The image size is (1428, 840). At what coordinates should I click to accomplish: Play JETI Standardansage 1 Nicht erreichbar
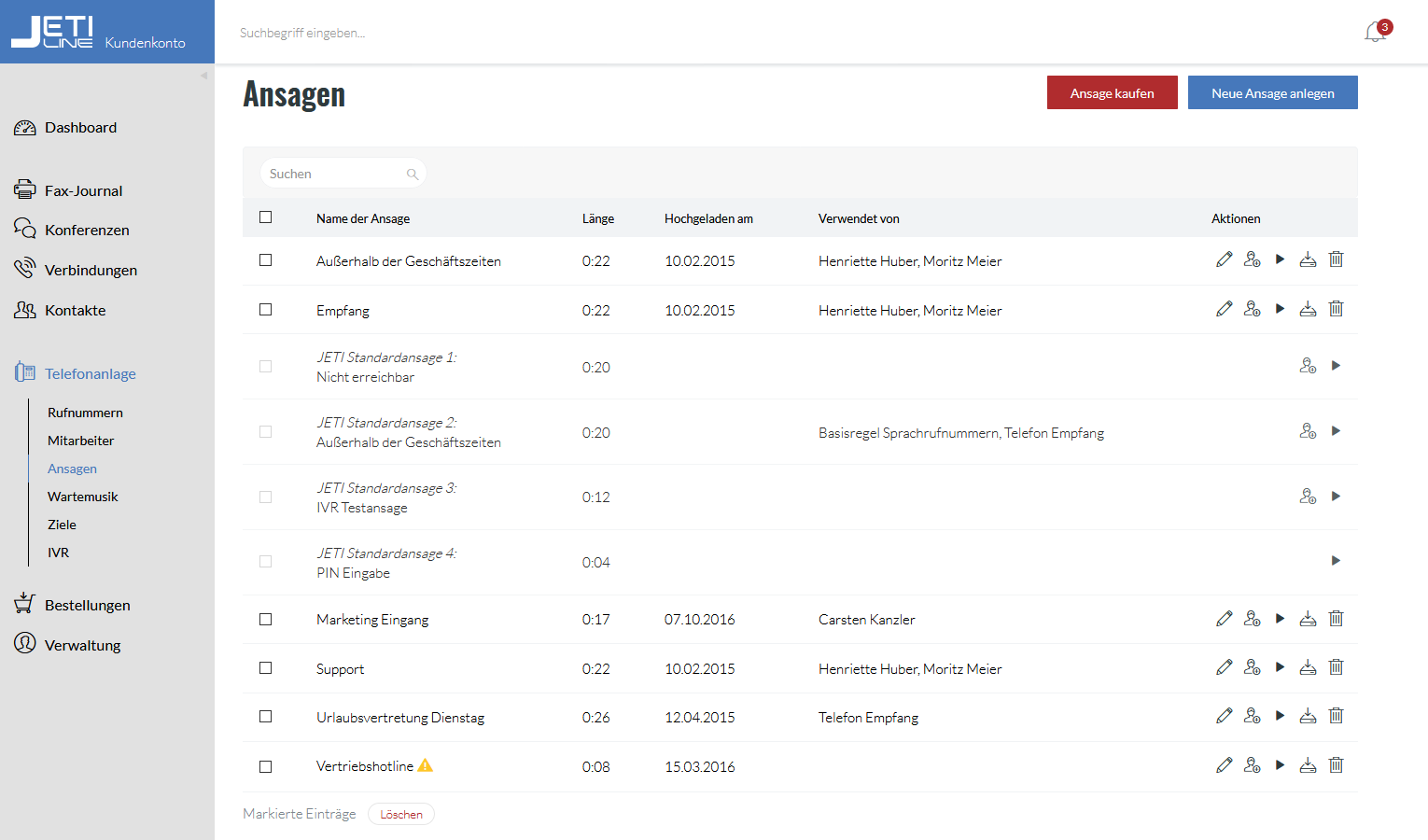[1337, 366]
